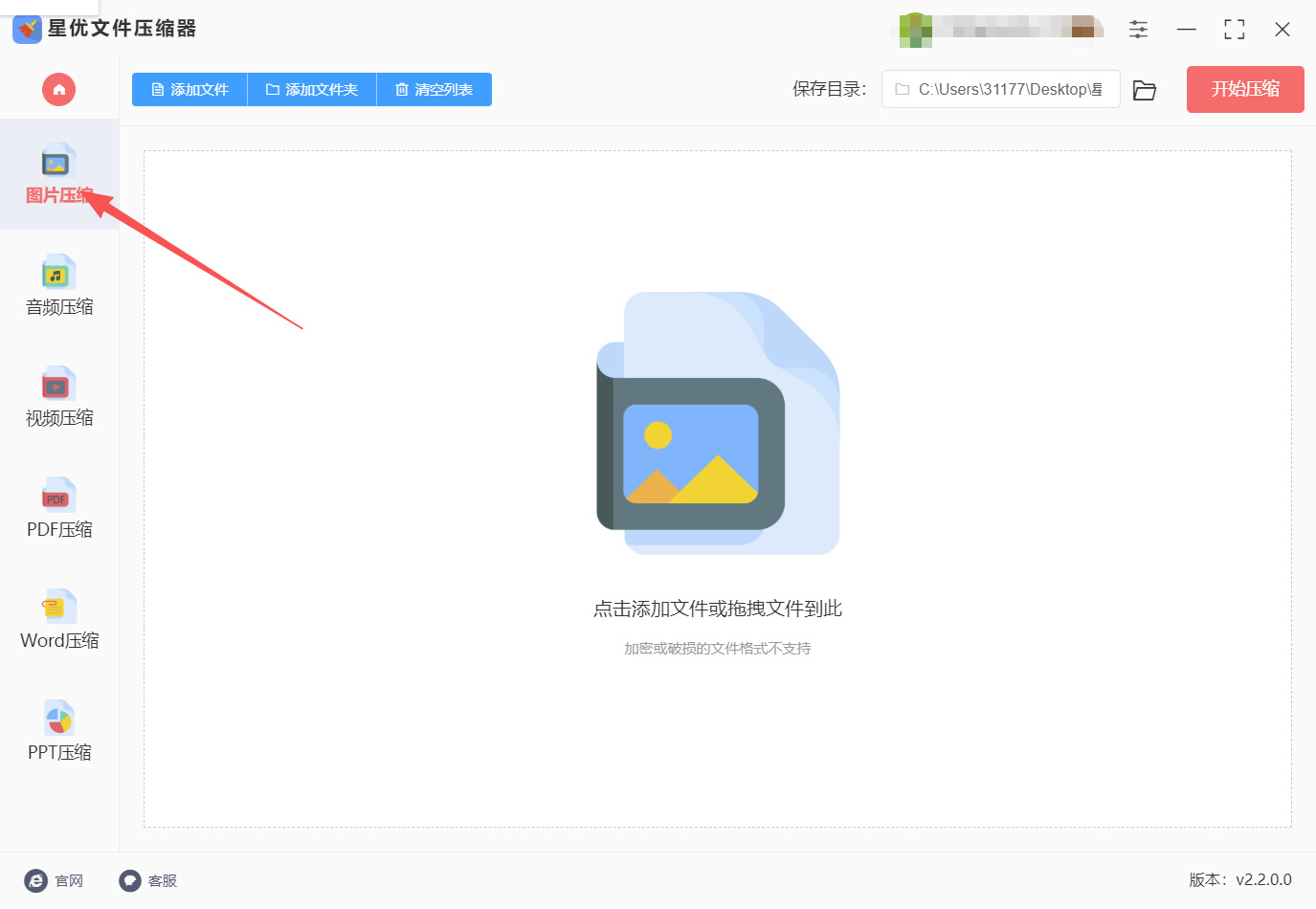This screenshot has width=1316, height=909.
Task: Click large image file illustration to add files
Action: click(718, 423)
